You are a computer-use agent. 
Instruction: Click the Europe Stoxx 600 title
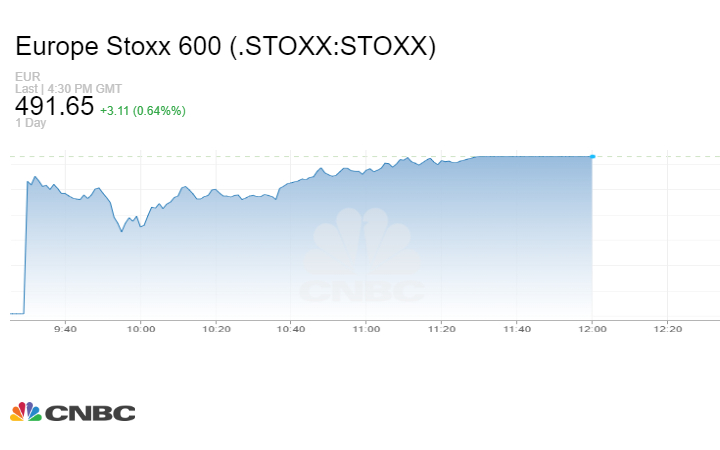click(225, 47)
